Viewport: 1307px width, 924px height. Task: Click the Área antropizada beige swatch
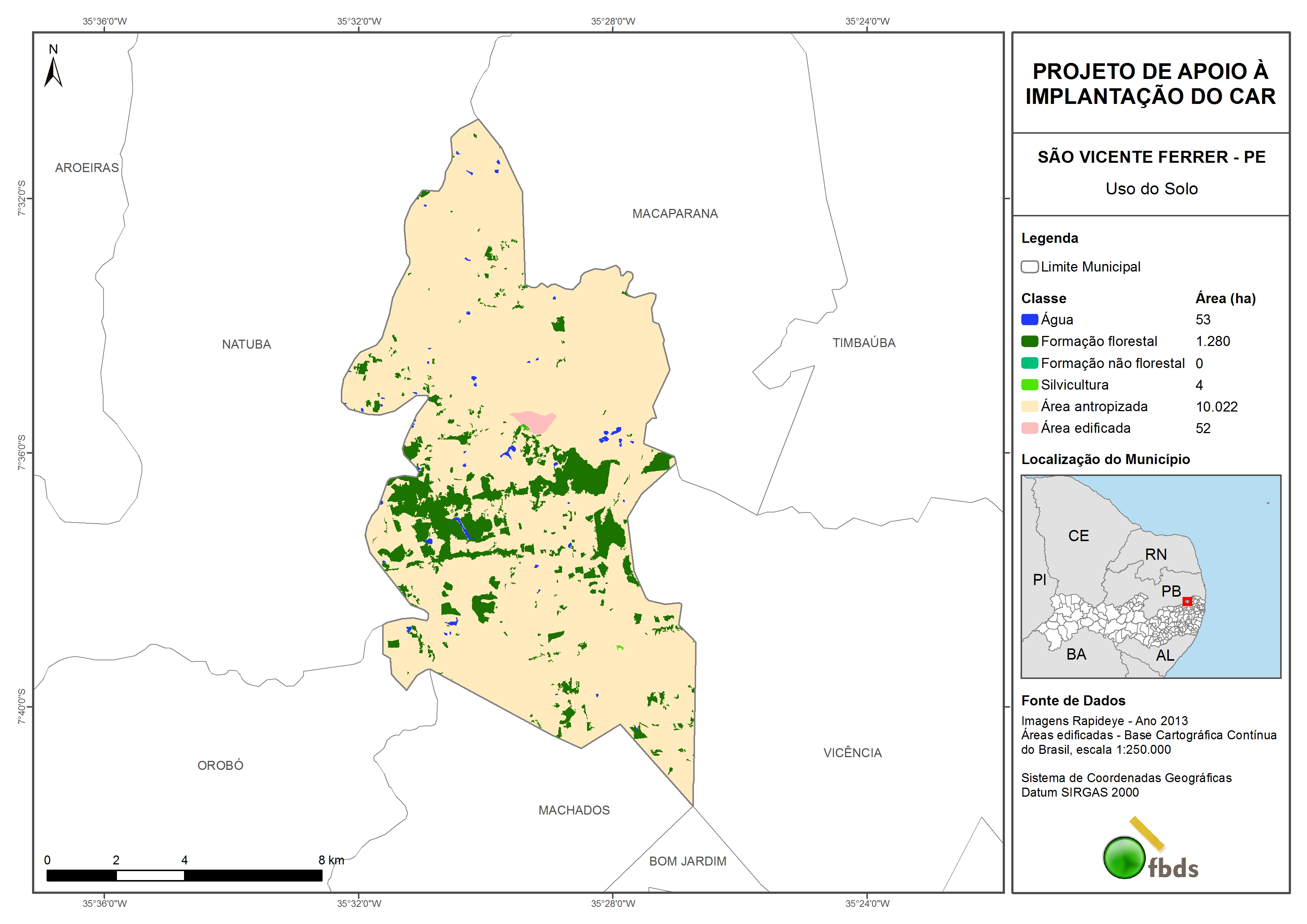(x=1029, y=406)
